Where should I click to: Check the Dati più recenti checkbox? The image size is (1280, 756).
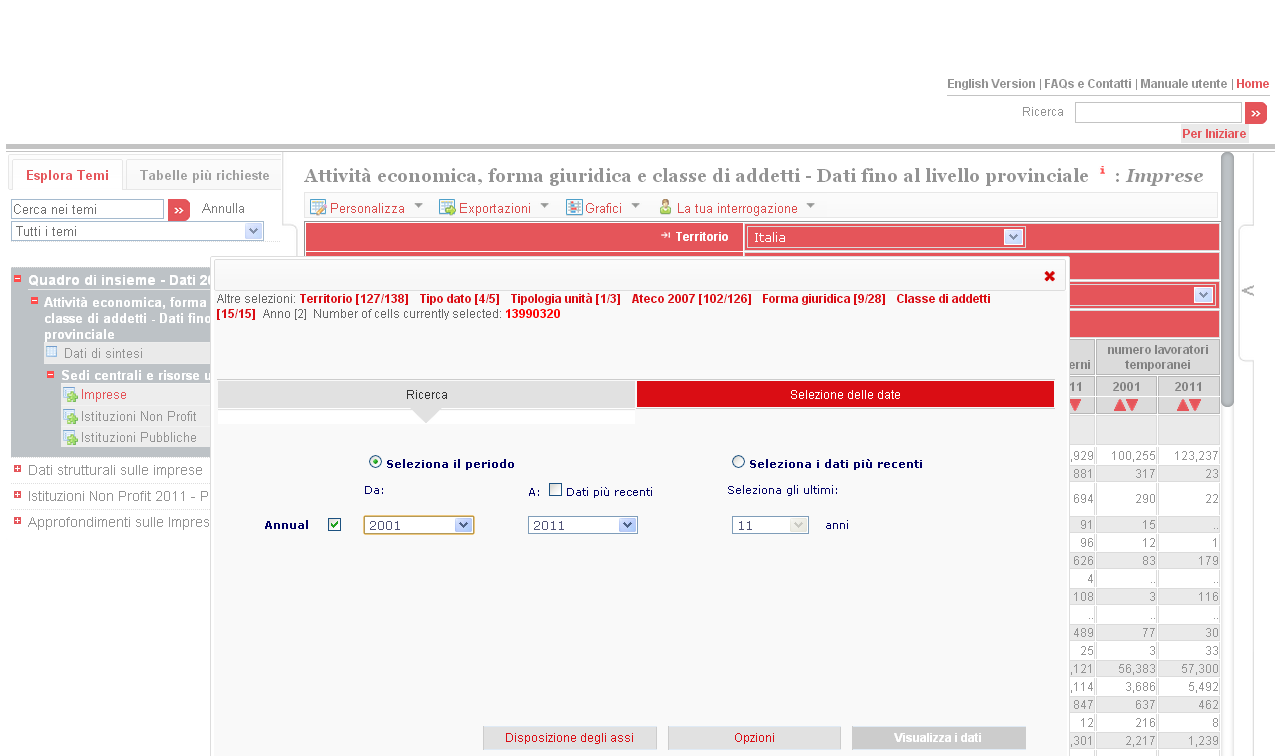point(556,490)
